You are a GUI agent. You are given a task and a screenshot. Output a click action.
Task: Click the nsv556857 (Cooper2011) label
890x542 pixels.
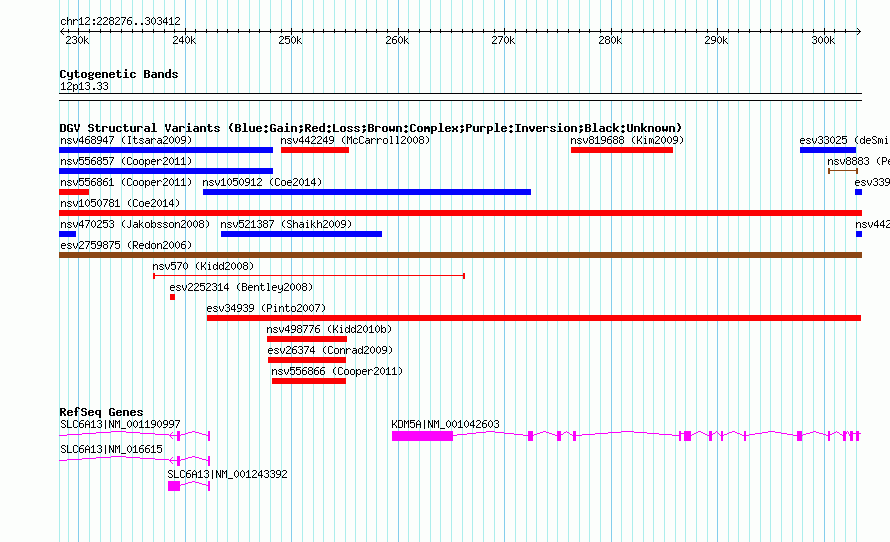click(126, 161)
